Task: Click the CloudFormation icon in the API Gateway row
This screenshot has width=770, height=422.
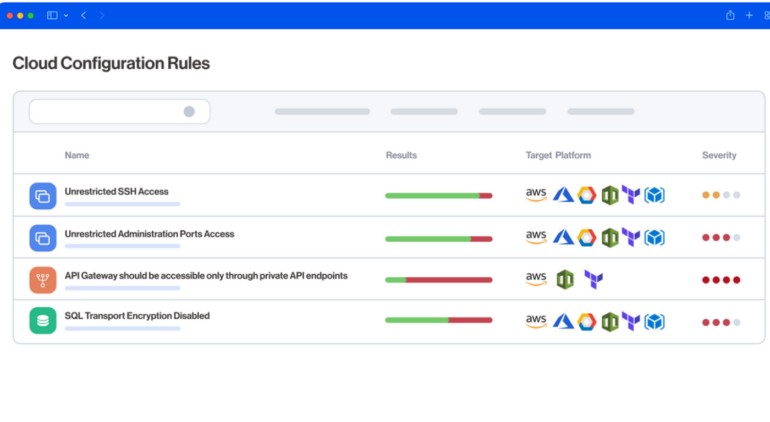Action: 565,280
